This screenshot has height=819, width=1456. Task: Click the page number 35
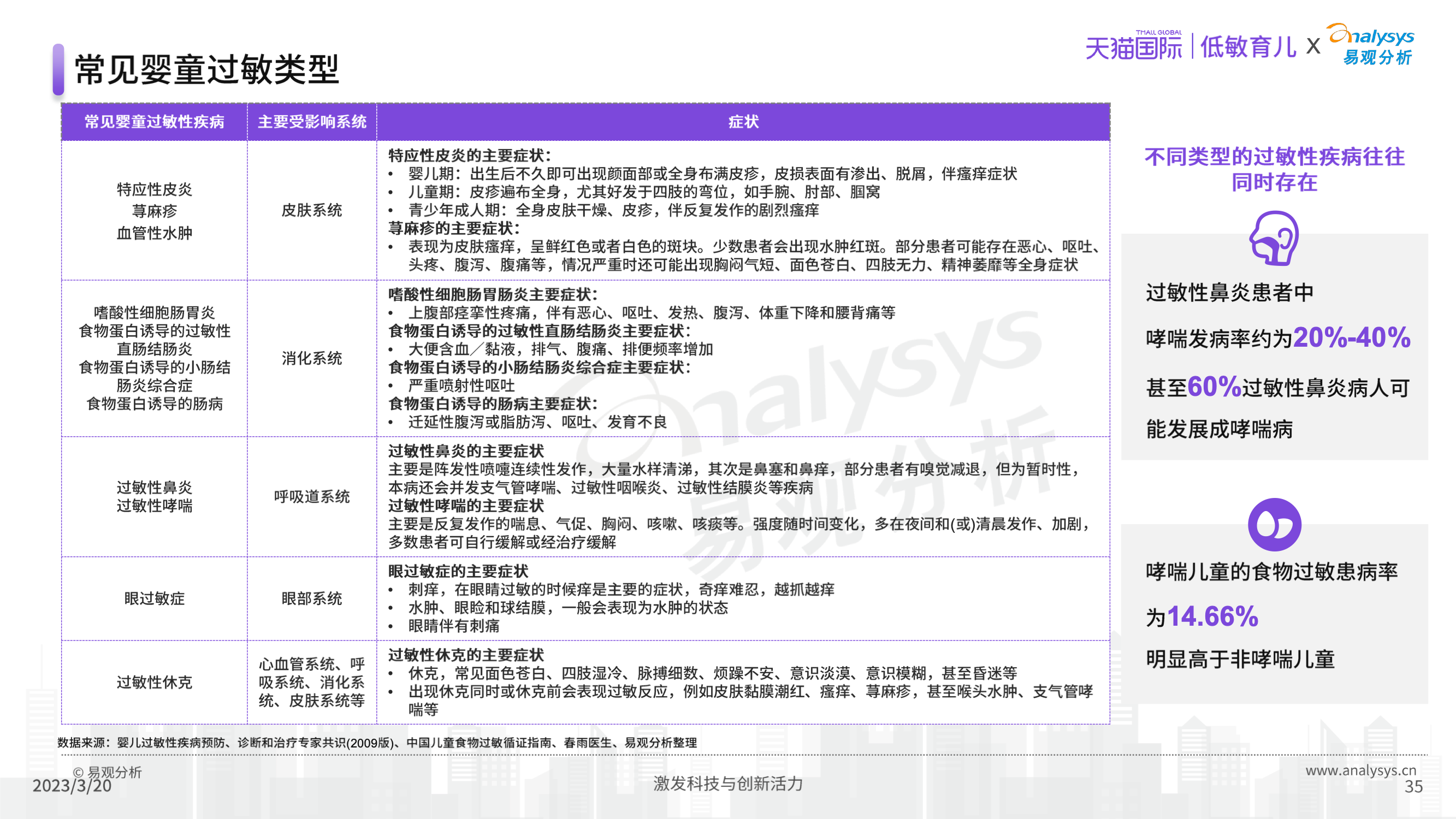point(1413,786)
